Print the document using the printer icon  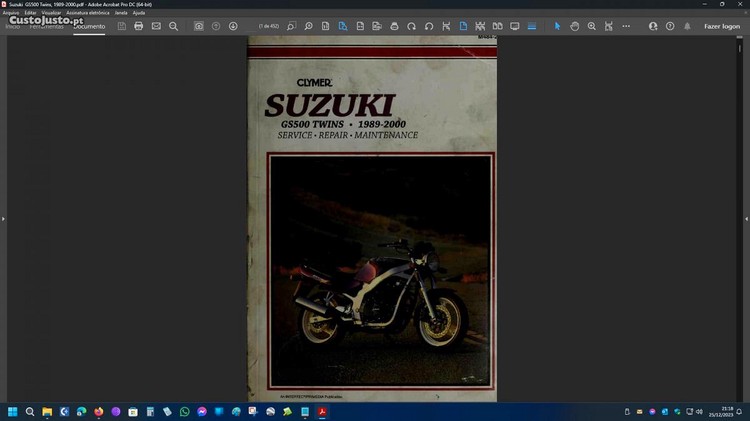tap(138, 26)
